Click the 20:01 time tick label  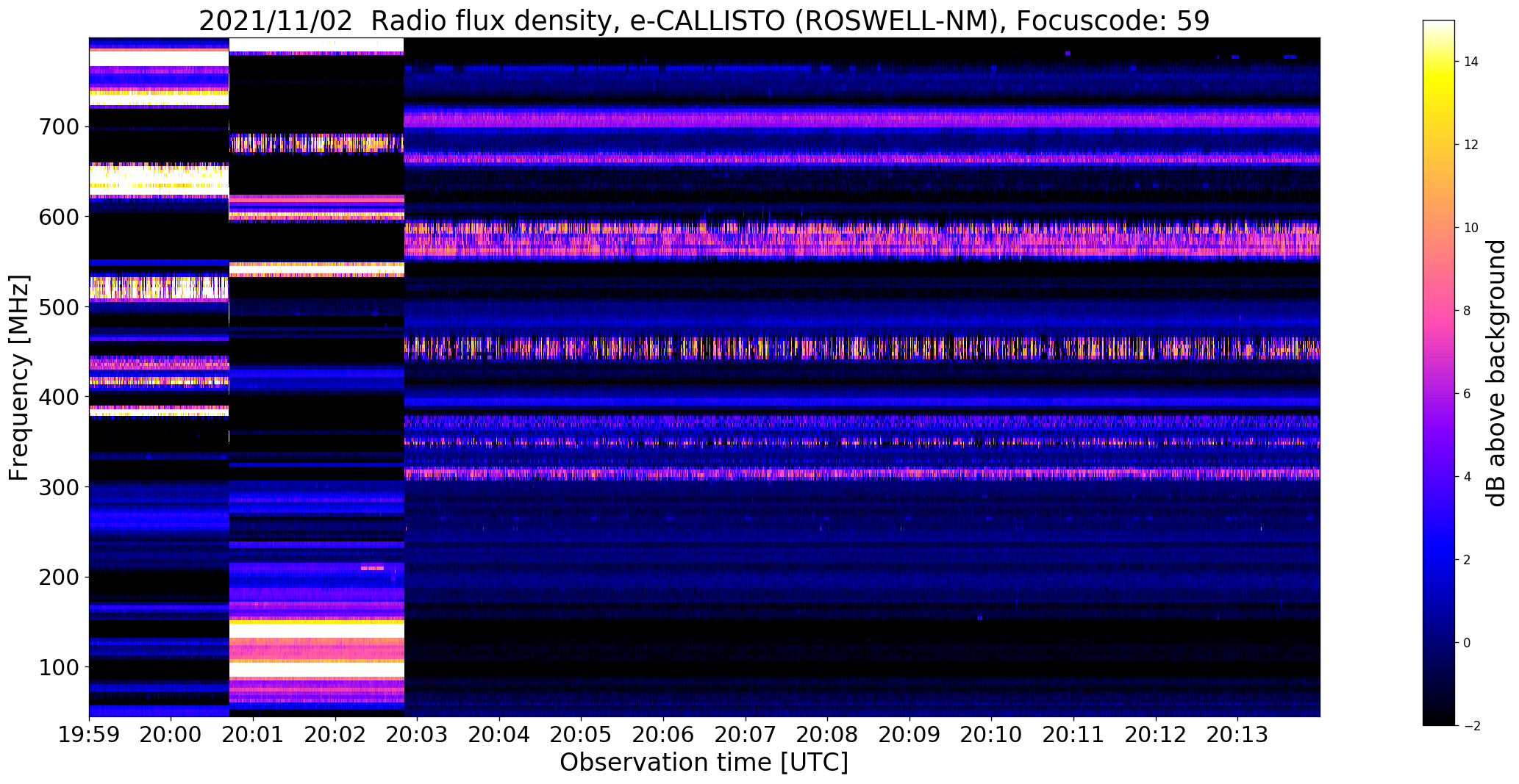coord(254,735)
